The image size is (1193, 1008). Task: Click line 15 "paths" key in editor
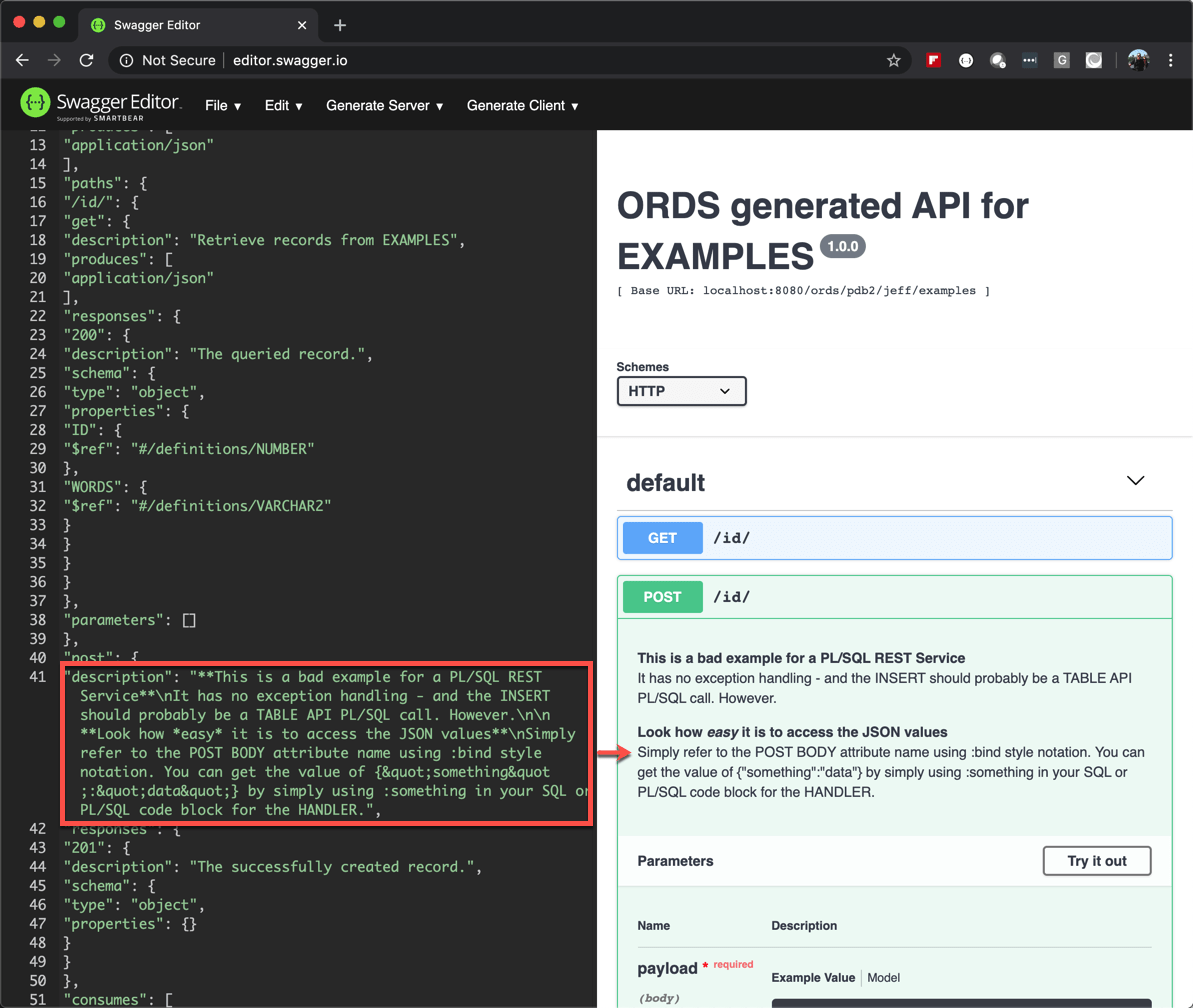click(93, 183)
